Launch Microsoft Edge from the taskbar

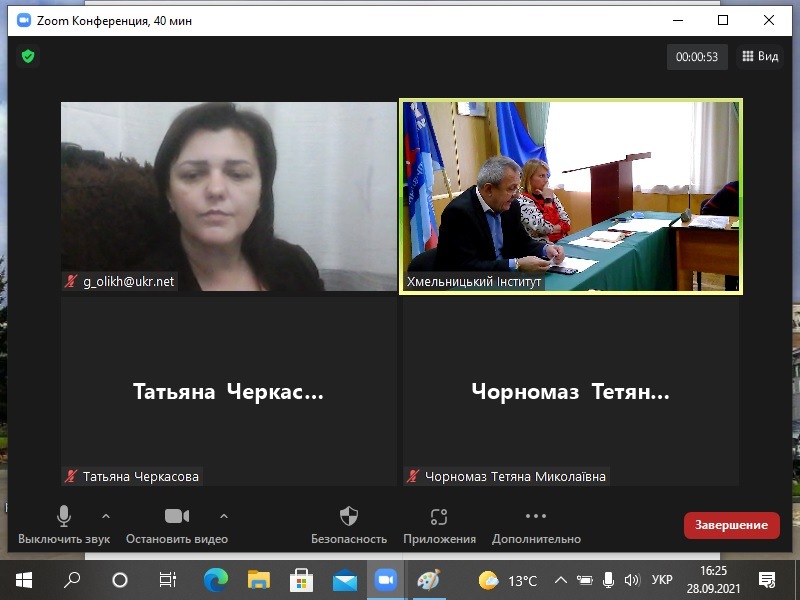tap(215, 580)
